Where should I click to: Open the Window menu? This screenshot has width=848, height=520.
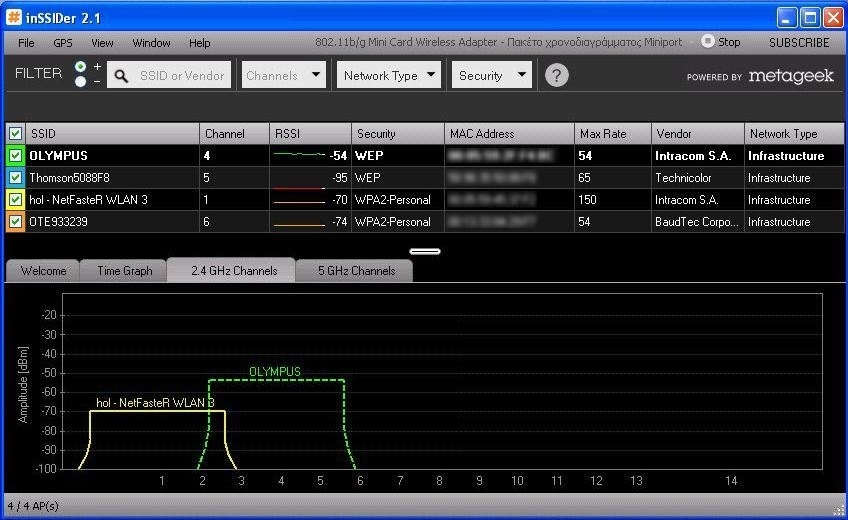(151, 43)
